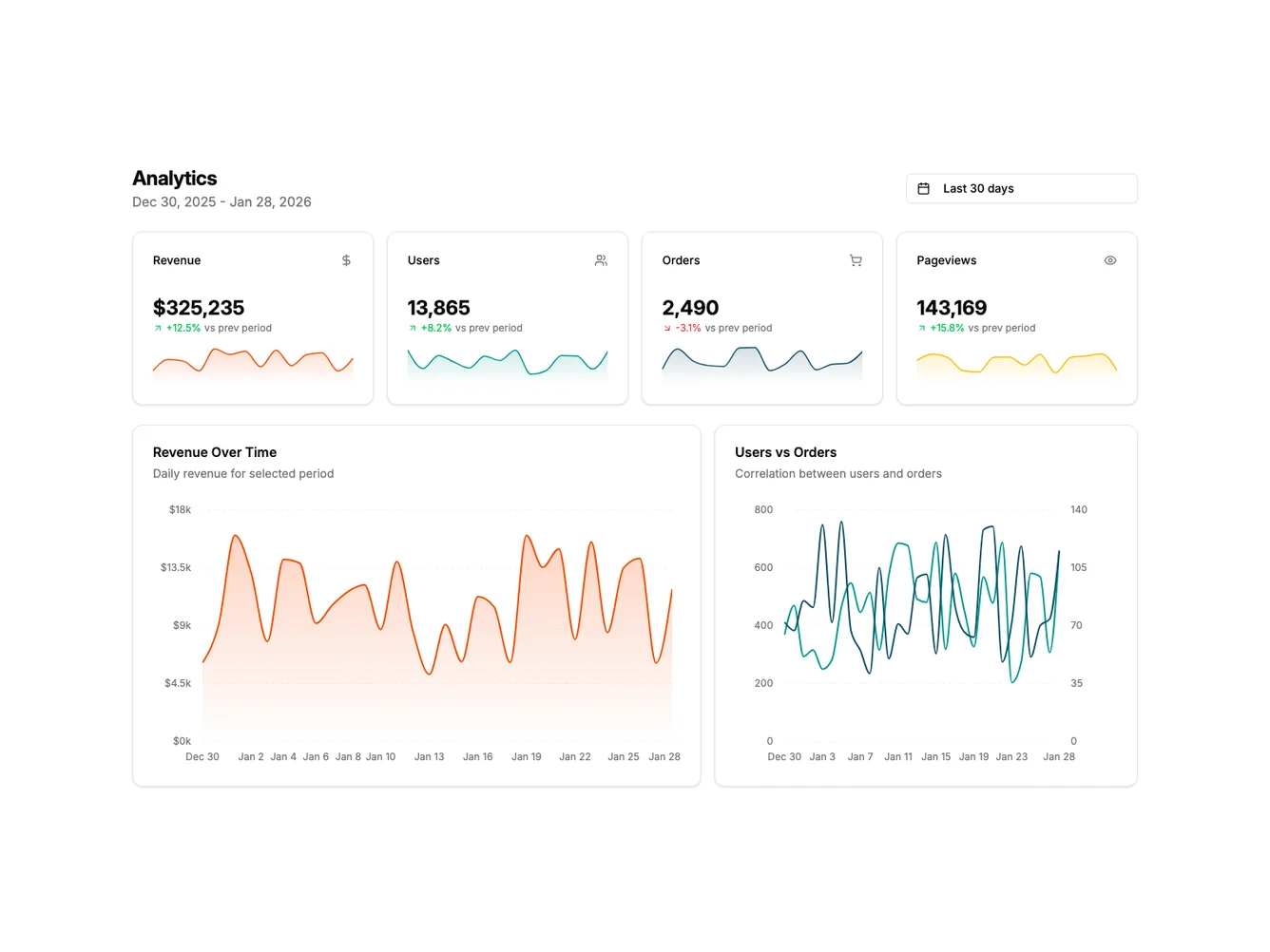Click the Users card sparkline chart

[507, 363]
